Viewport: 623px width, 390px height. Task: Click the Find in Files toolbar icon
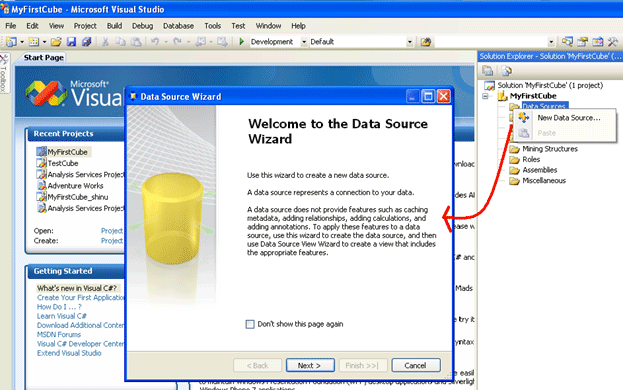(426, 42)
